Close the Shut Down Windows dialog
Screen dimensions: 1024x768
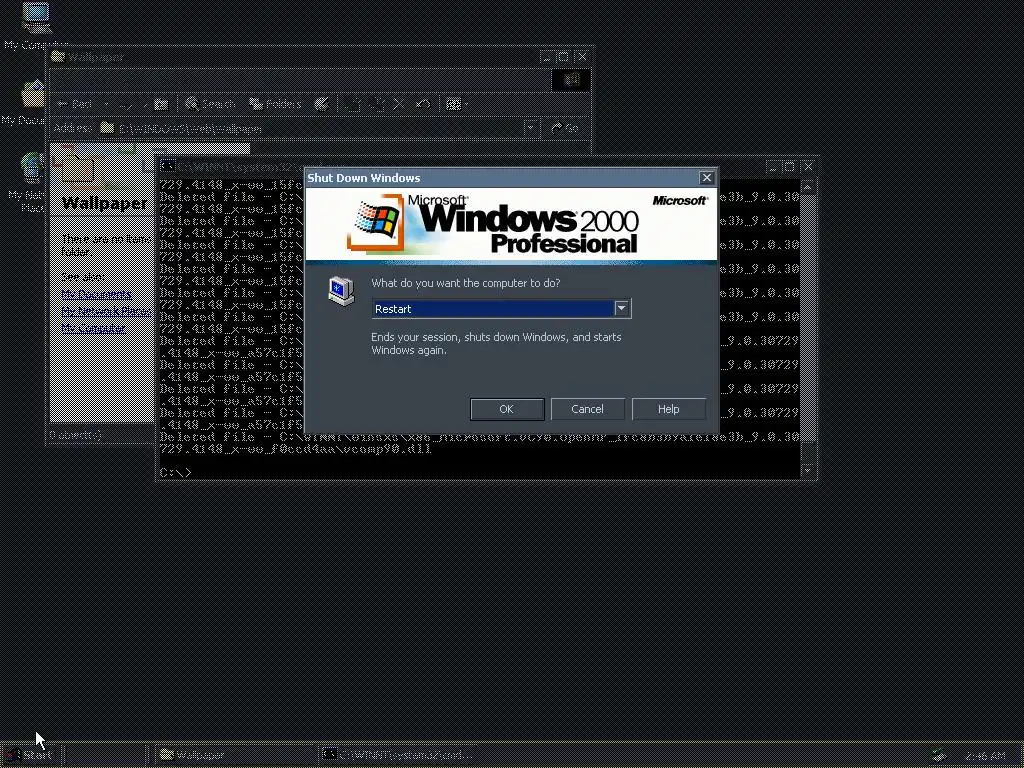[706, 178]
